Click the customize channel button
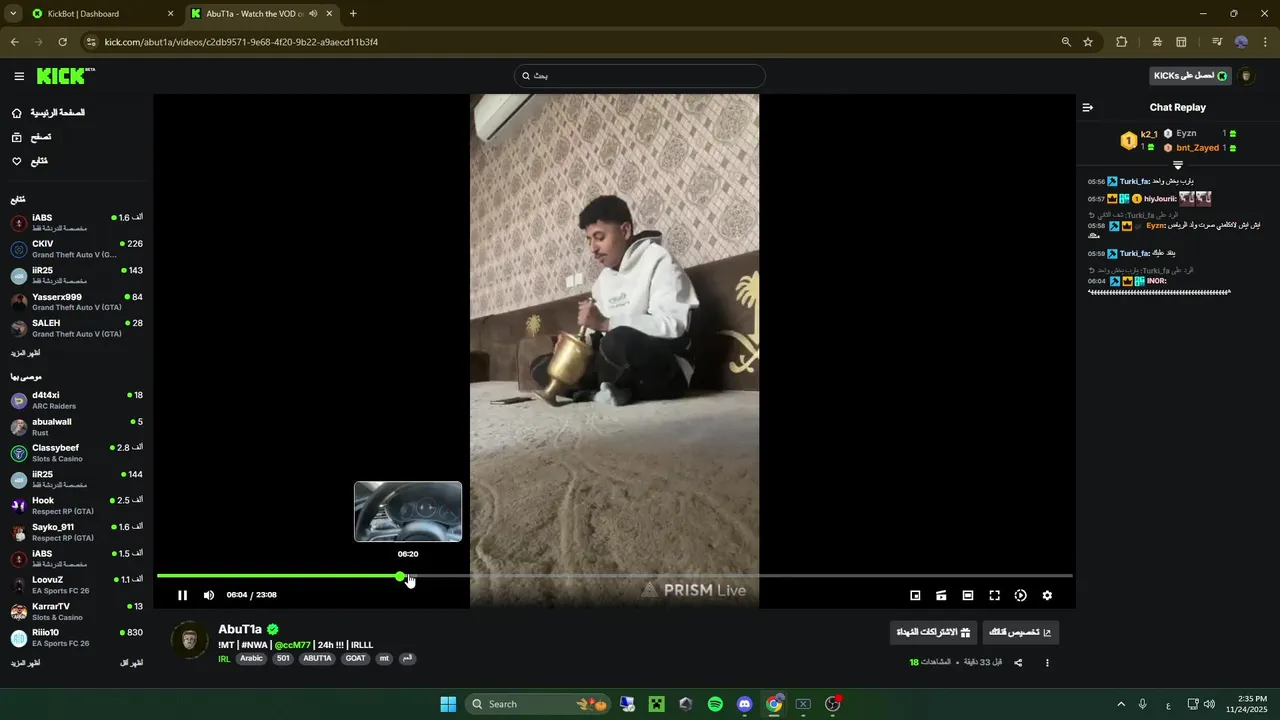 pos(1021,632)
